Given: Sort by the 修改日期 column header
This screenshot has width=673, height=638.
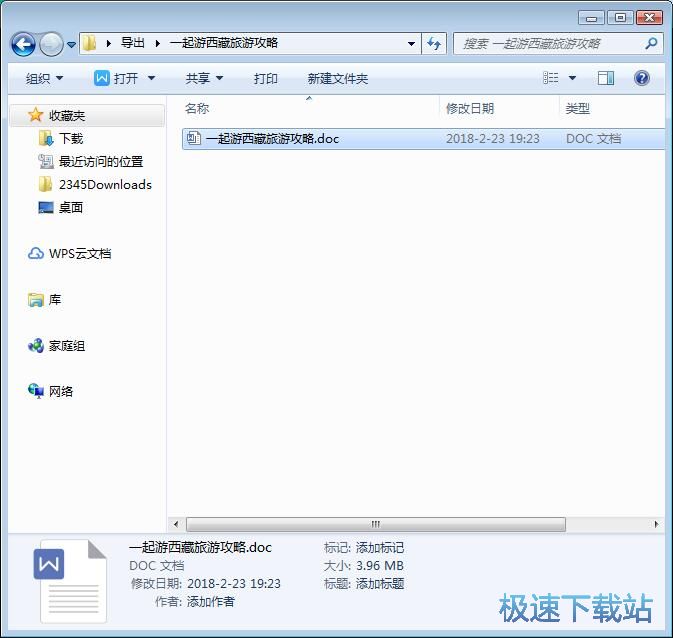Looking at the screenshot, I should (470, 109).
